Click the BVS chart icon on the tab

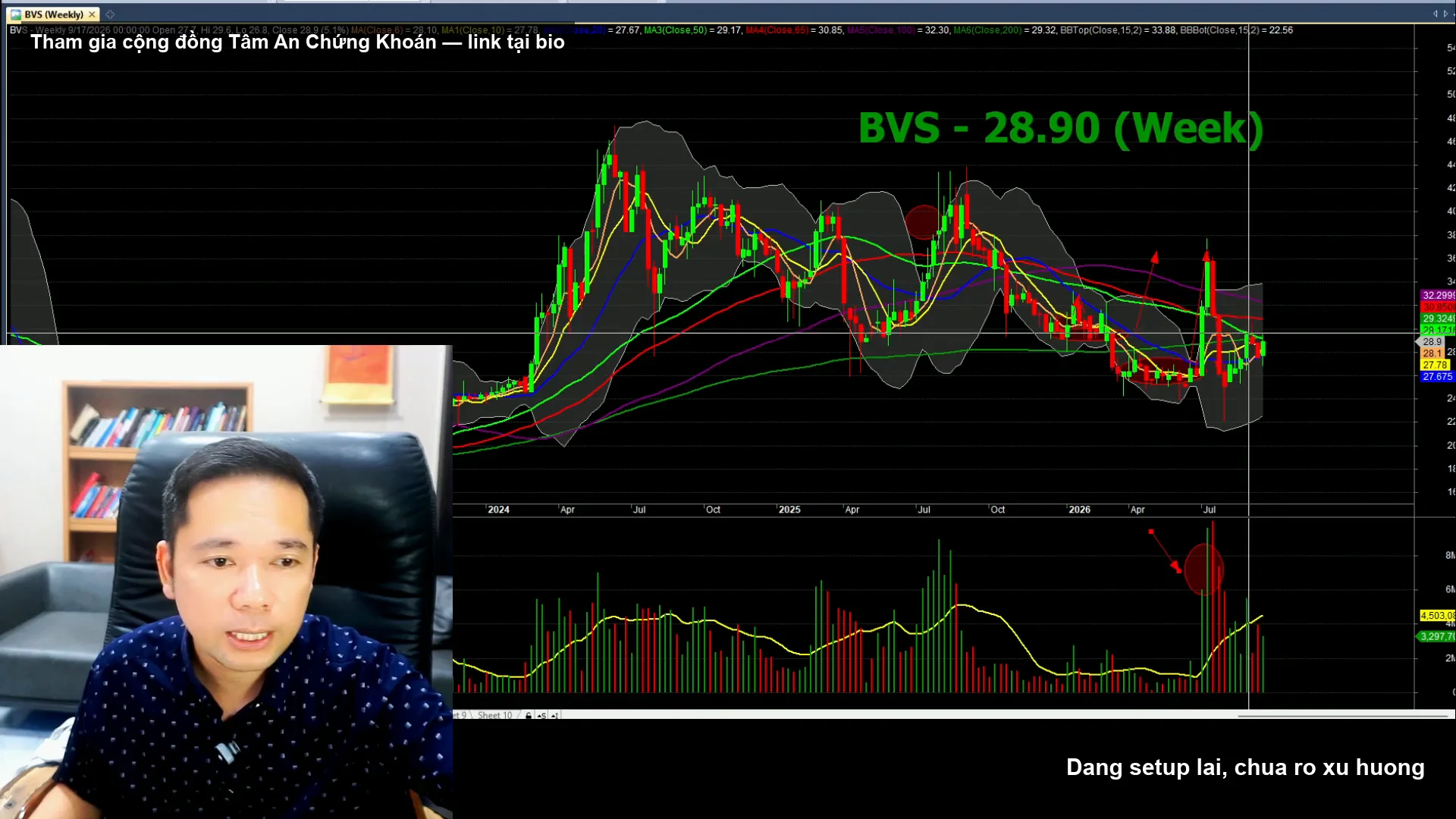coord(15,14)
